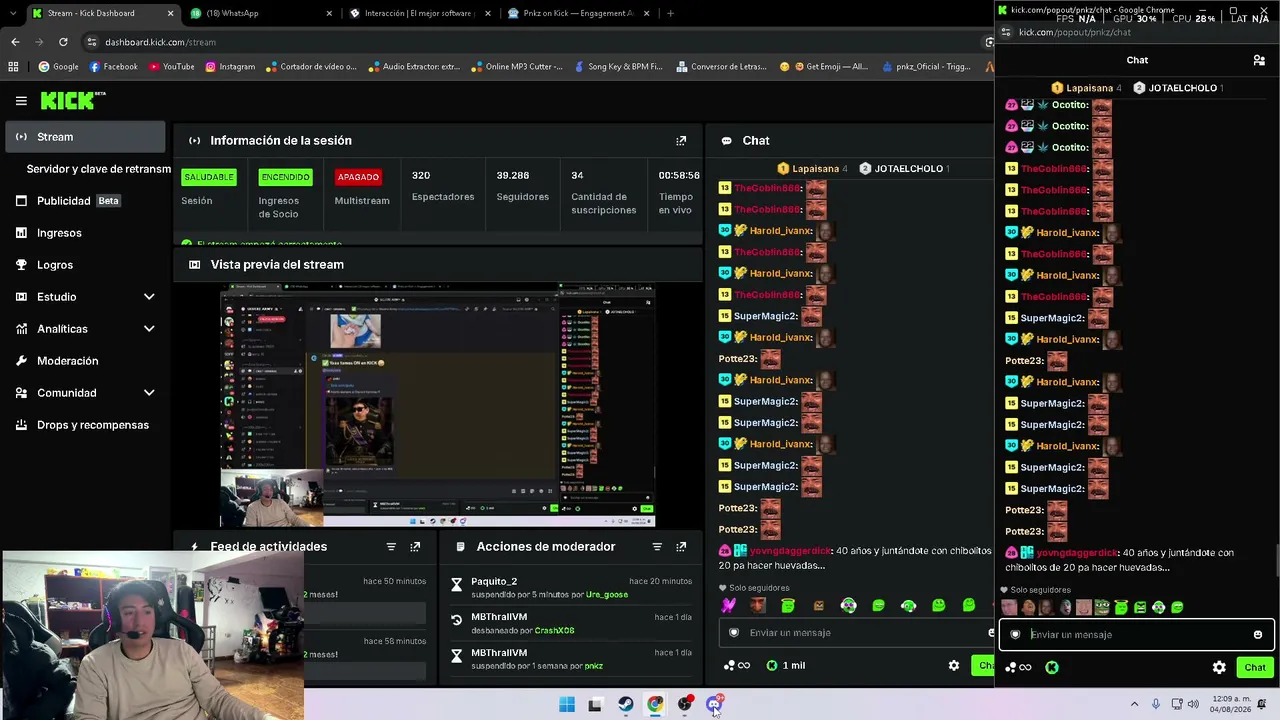Click the channel points infinity icon in dashboard chat

pyautogui.click(x=737, y=665)
